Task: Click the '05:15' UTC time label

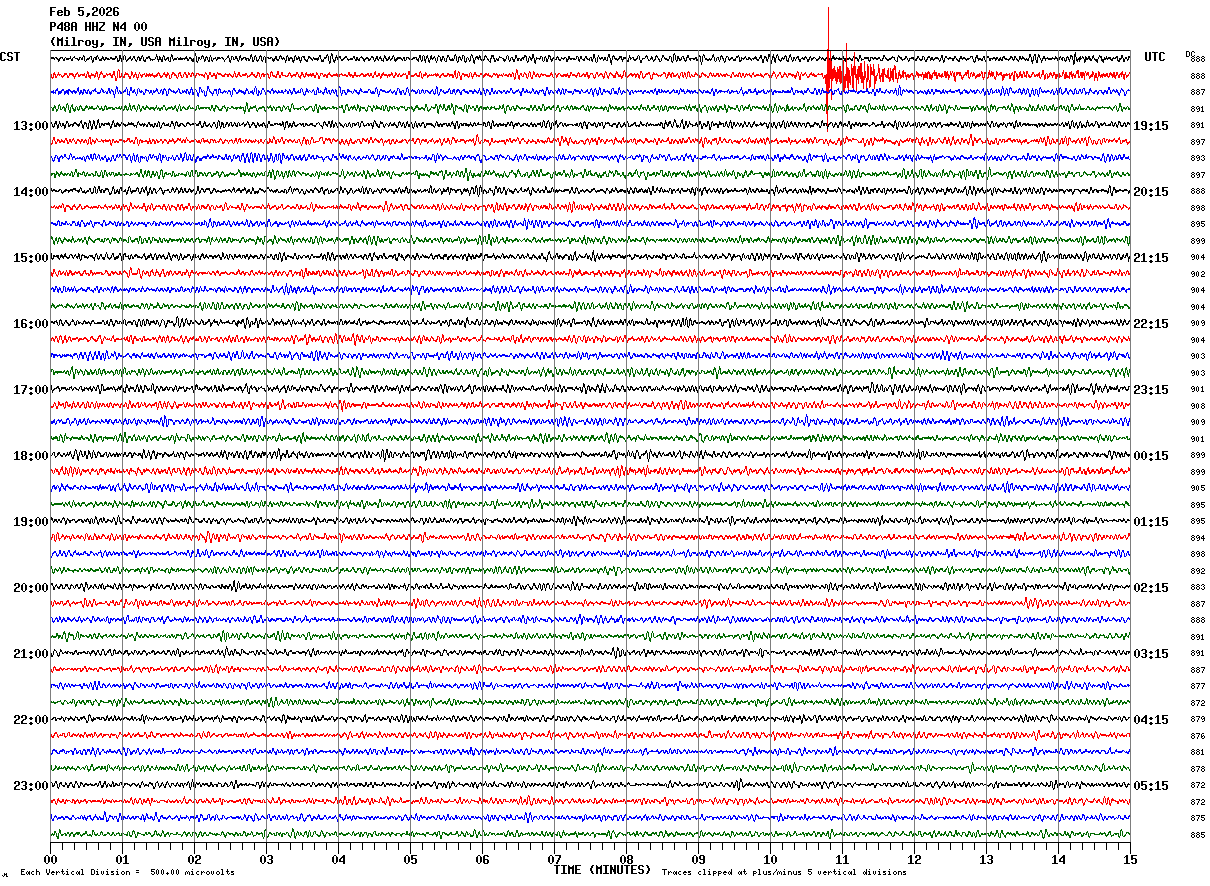Action: (x=1151, y=786)
